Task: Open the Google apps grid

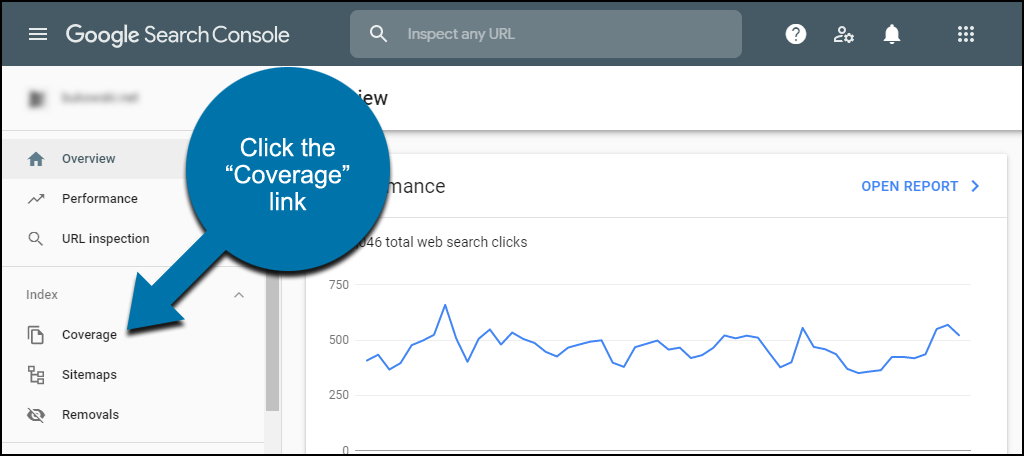Action: coord(965,34)
